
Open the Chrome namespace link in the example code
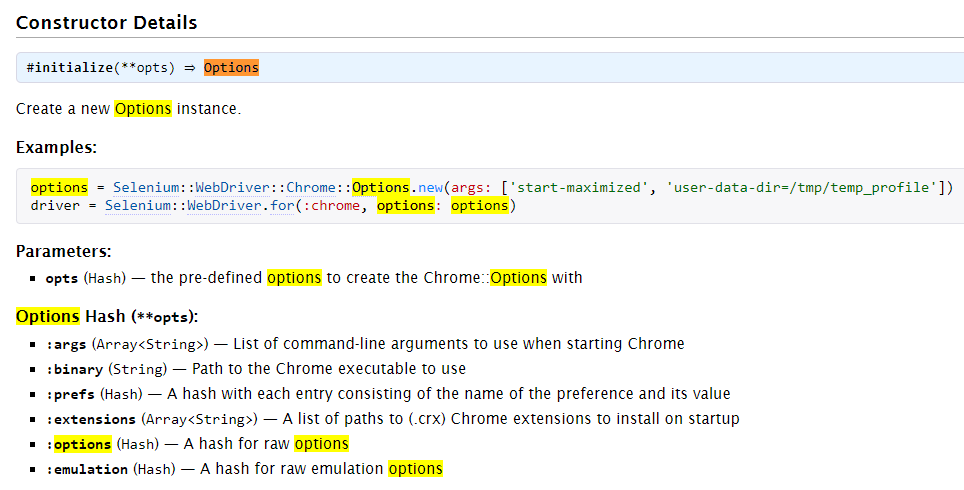point(311,188)
